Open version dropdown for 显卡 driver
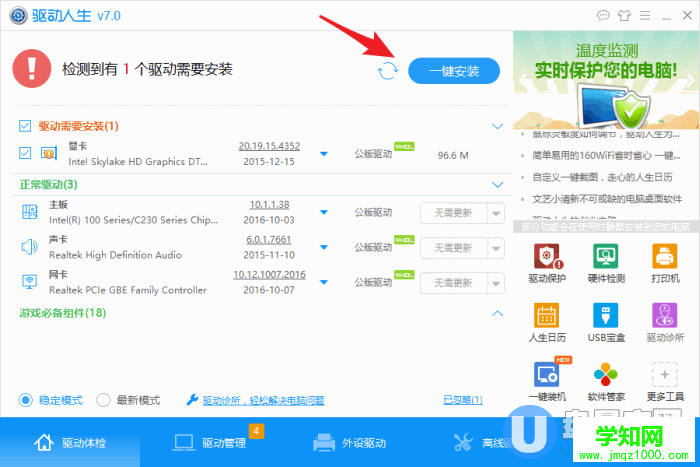The image size is (700, 467). coord(324,154)
